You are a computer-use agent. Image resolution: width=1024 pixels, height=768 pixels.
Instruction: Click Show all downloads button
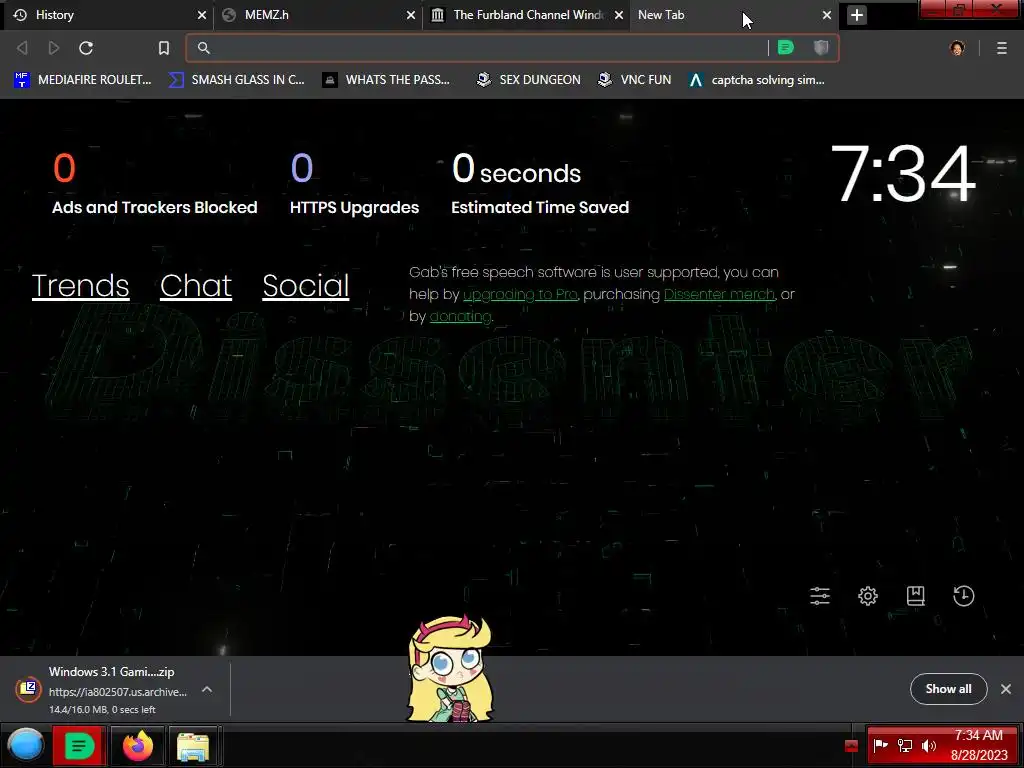948,689
